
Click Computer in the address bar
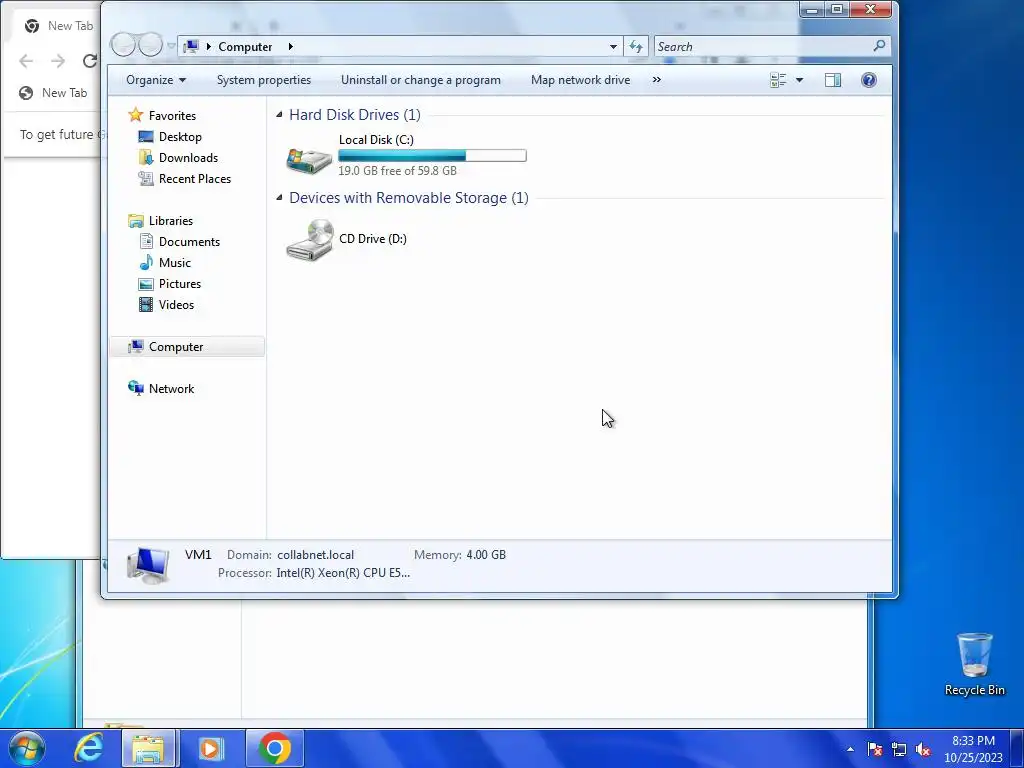pos(245,47)
